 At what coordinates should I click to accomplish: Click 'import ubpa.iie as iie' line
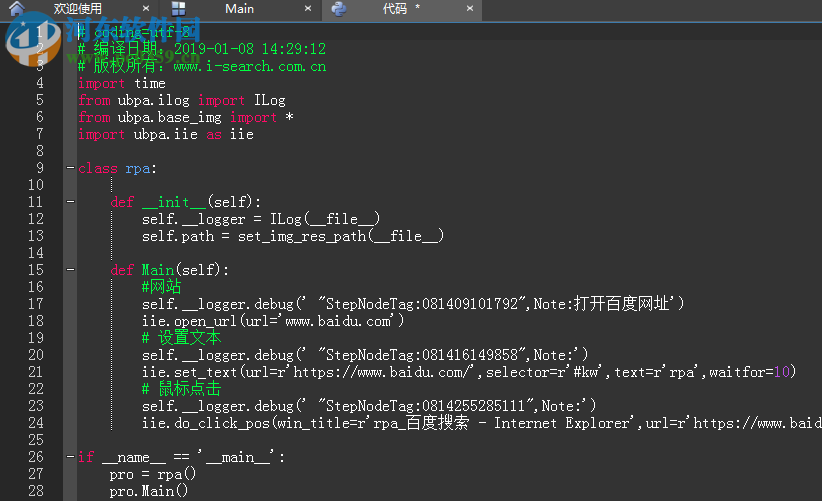pyautogui.click(x=166, y=135)
